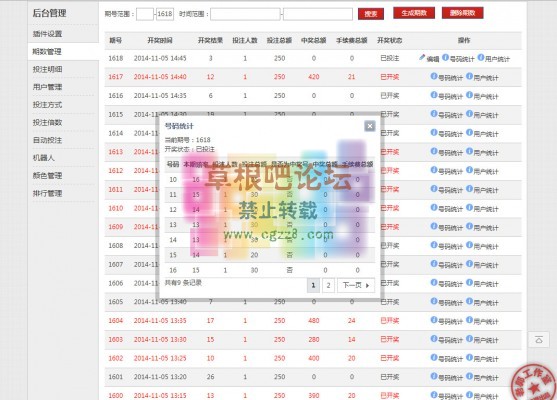Click period 1604 in the table
This screenshot has height=400, width=557.
click(115, 320)
